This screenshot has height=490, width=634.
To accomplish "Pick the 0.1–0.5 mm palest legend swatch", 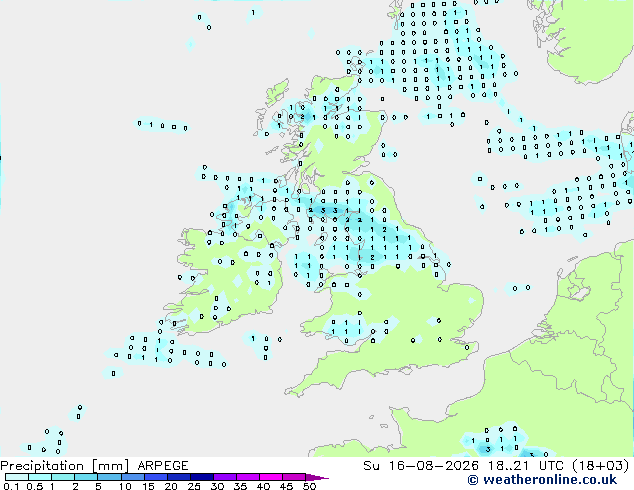I will click(x=17, y=477).
